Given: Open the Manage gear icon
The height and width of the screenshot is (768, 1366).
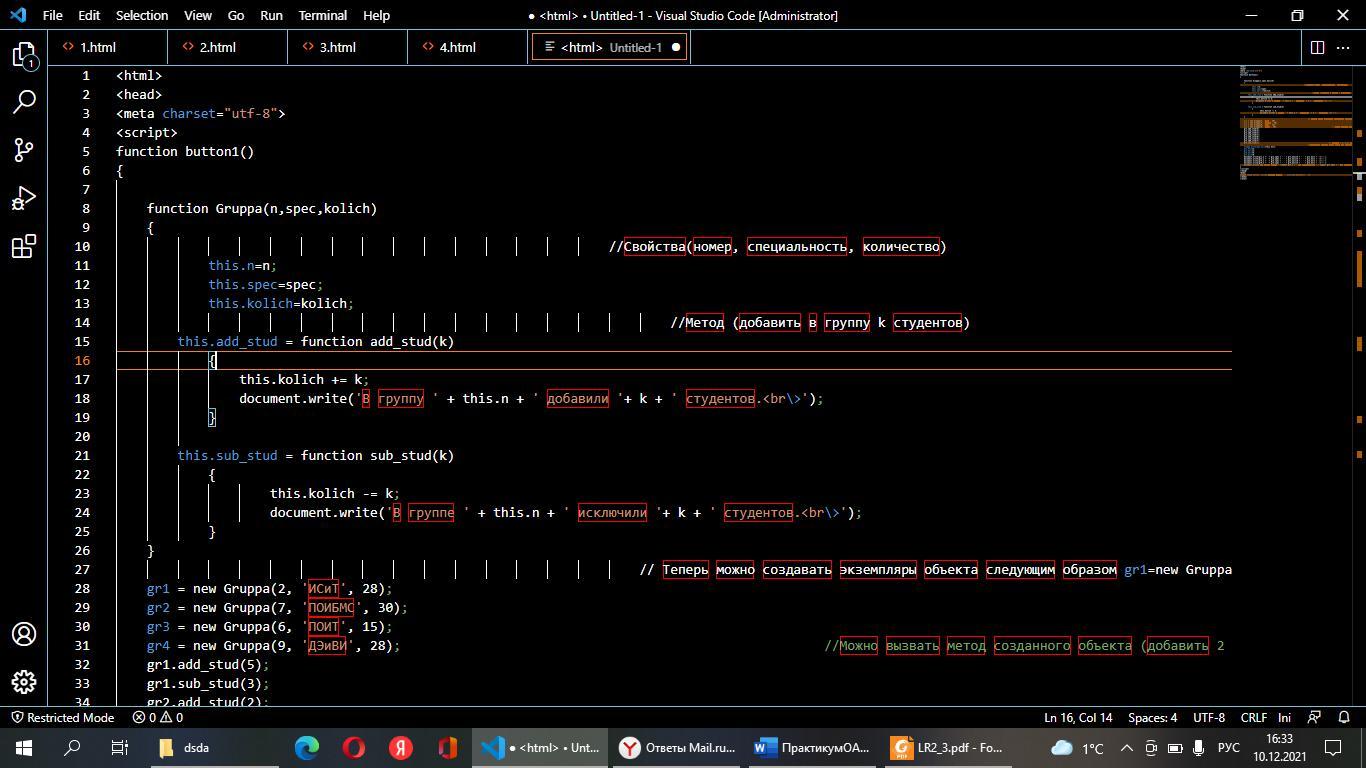Looking at the screenshot, I should tap(24, 682).
